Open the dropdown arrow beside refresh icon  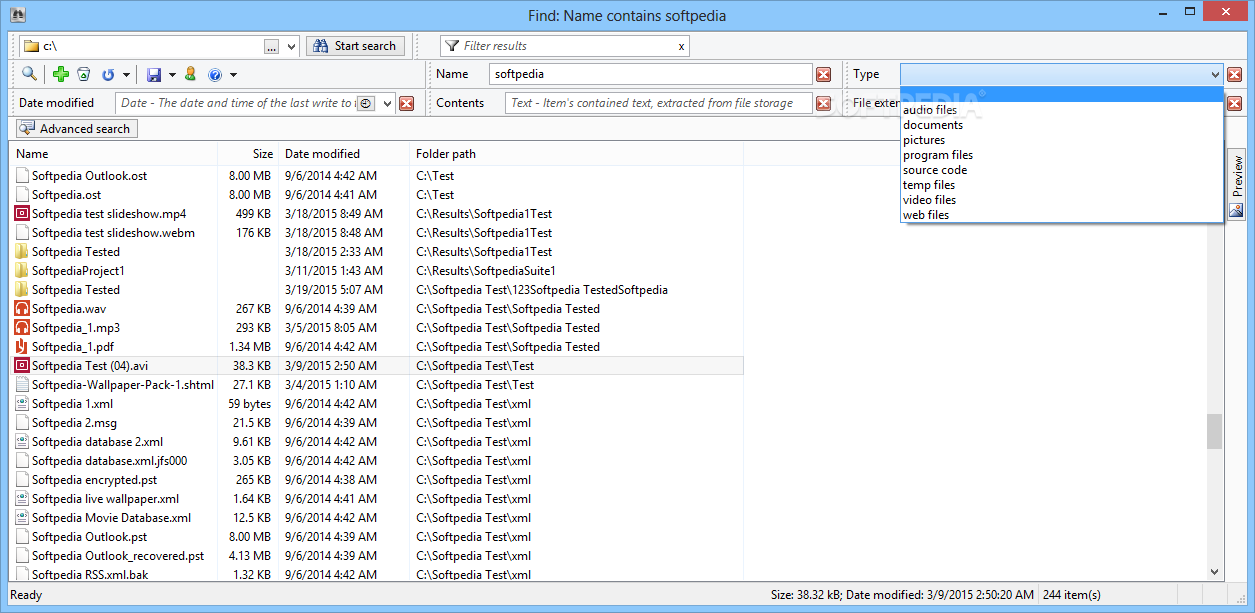[126, 75]
